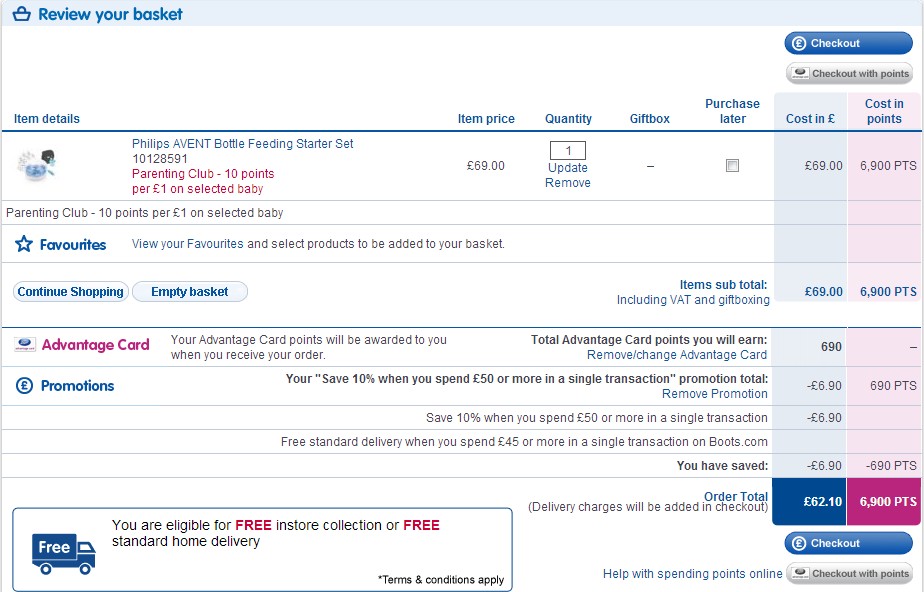The height and width of the screenshot is (592, 924).
Task: Click the Remove Promotion link
Action: coord(714,393)
